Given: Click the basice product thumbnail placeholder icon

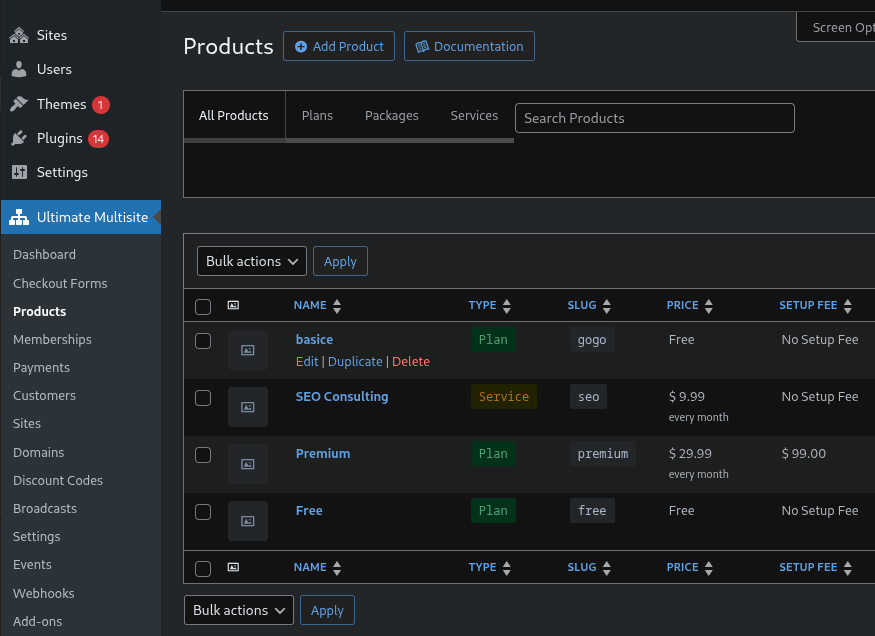Looking at the screenshot, I should click(248, 350).
